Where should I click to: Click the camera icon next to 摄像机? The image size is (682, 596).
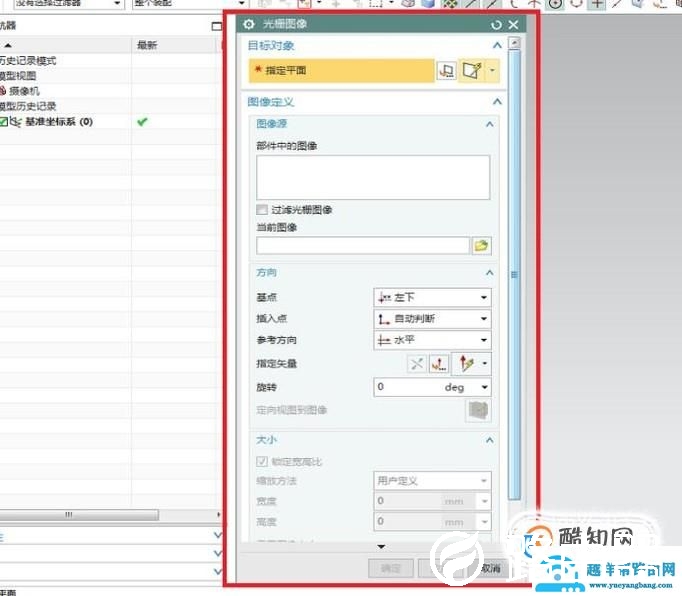pos(3,91)
